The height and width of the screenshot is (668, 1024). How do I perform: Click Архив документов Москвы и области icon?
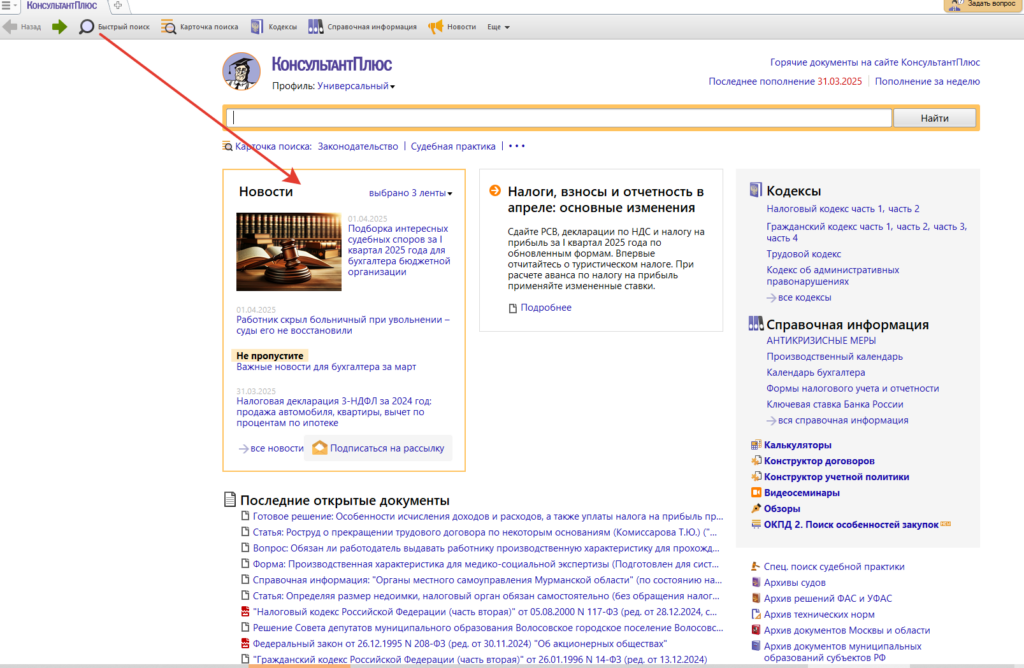pos(756,630)
